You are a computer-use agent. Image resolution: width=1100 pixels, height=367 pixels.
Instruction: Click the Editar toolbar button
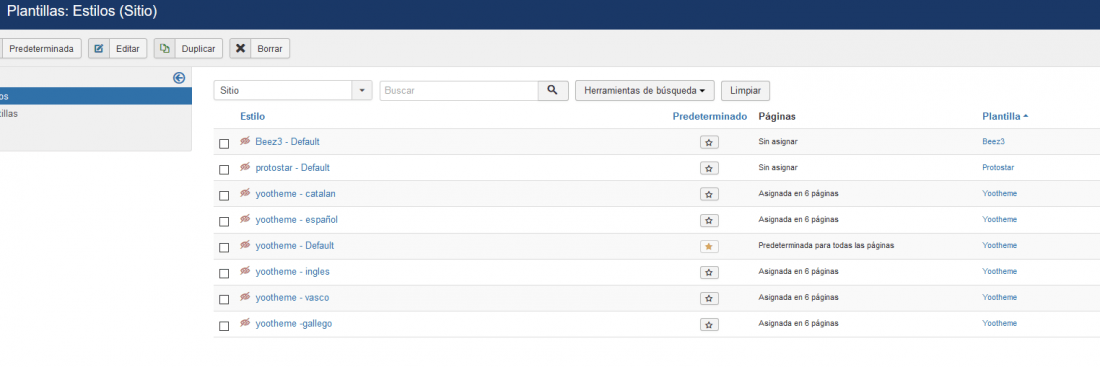117,48
